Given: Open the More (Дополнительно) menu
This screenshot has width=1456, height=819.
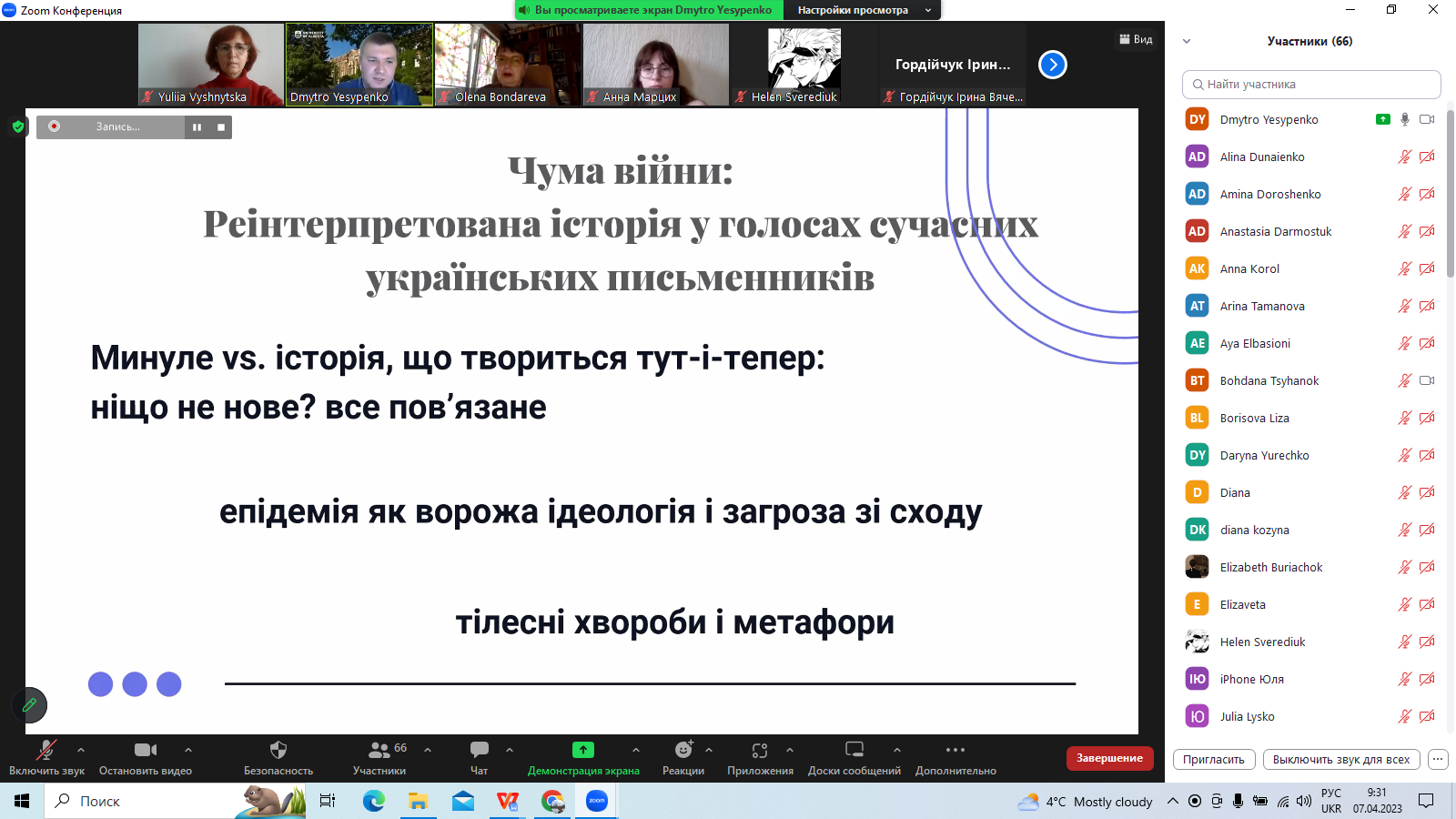Looking at the screenshot, I should pos(955,750).
